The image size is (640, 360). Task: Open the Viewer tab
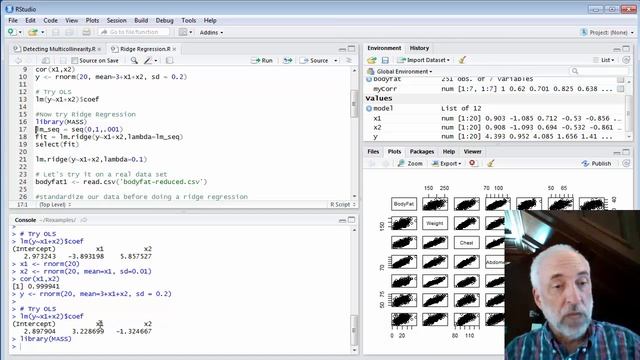pyautogui.click(x=472, y=151)
